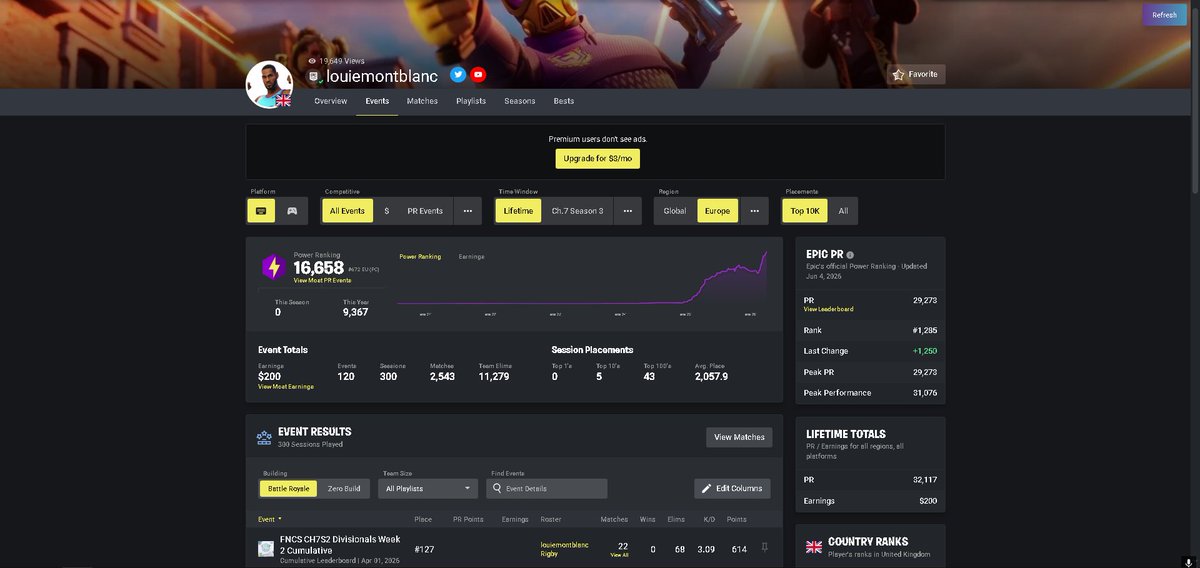The image size is (1200, 568).
Task: Open the Overview tab
Action: 330,101
